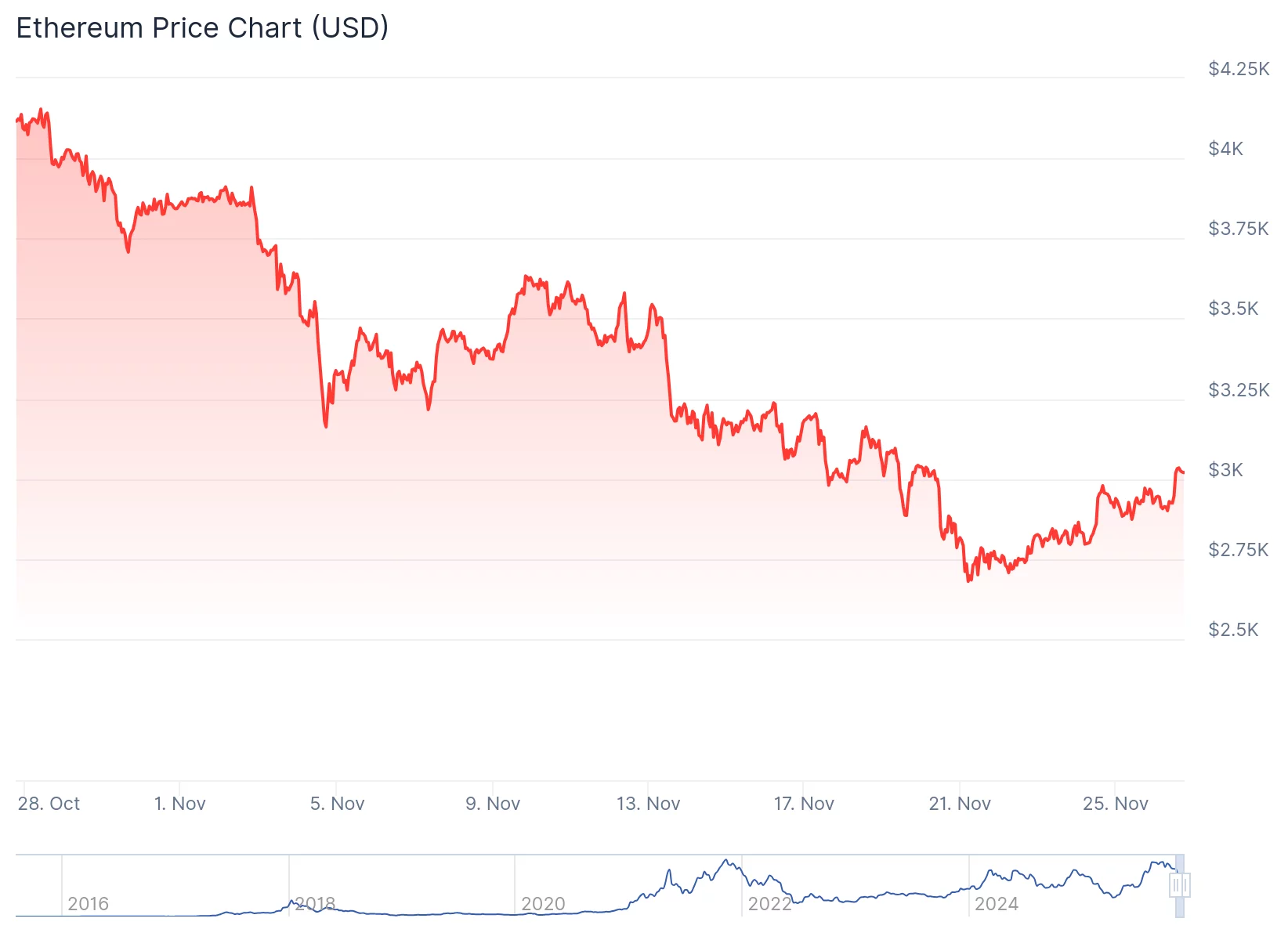Click the 2018 label in the navigator

tap(315, 904)
